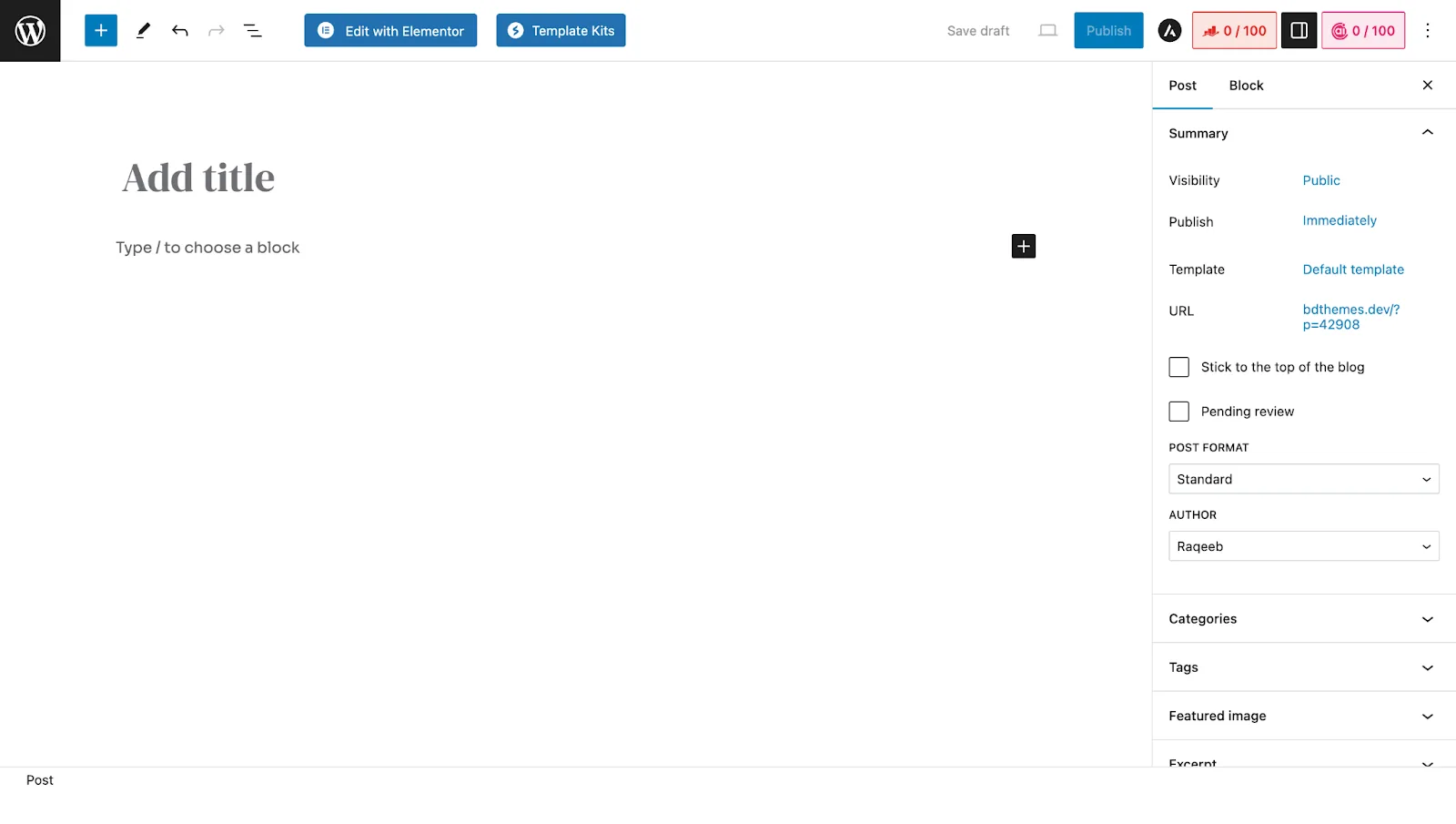This screenshot has width=1456, height=824.
Task: Check the Pending review box
Action: [1178, 412]
